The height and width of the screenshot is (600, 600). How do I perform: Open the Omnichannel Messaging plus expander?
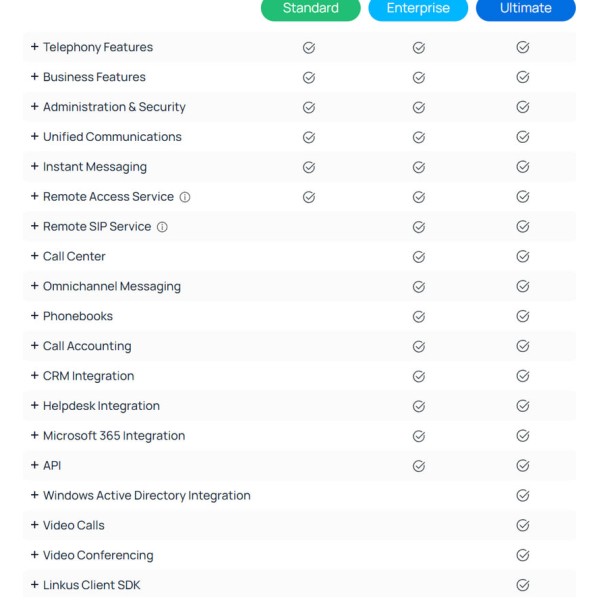[34, 286]
